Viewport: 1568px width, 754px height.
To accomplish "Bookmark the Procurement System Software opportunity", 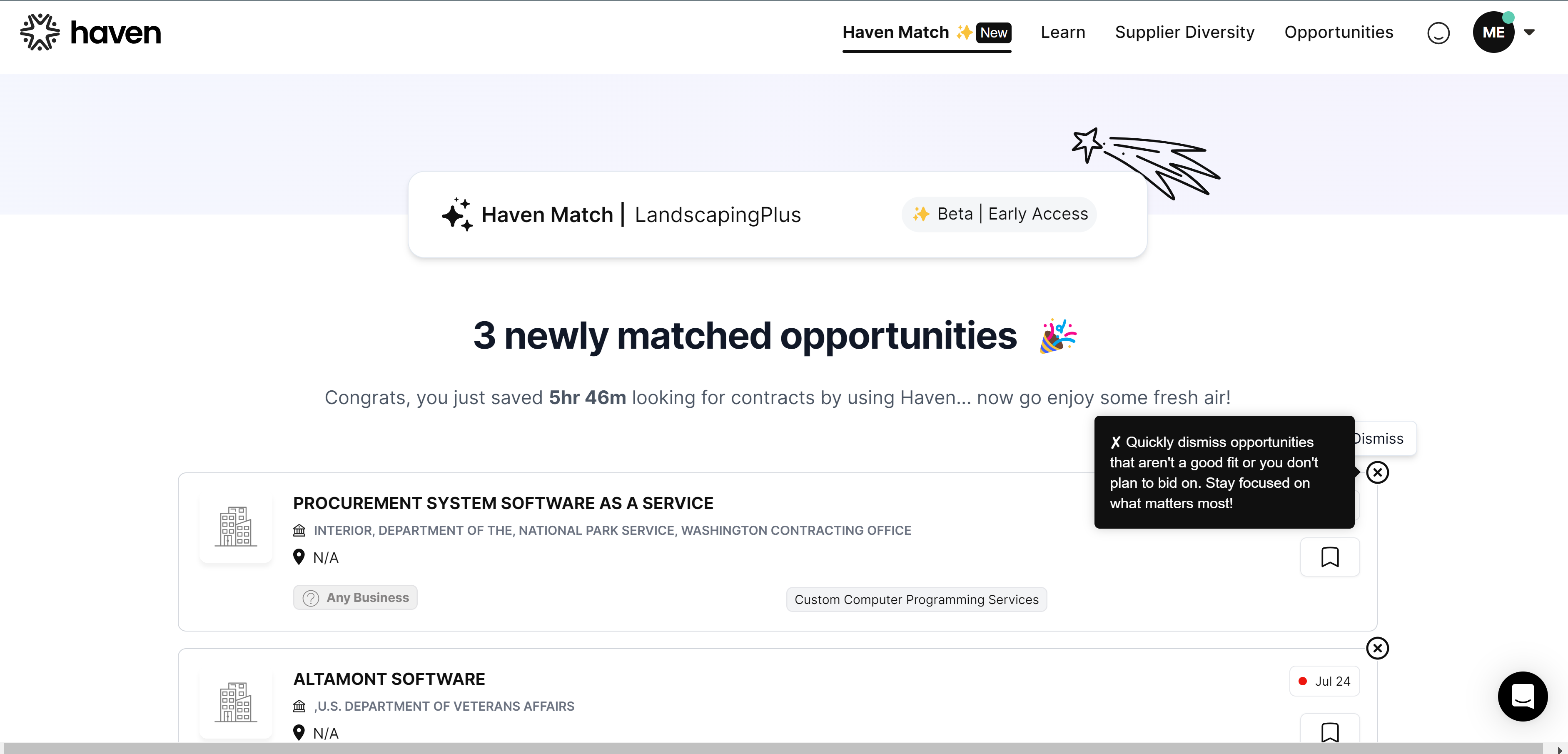I will [1329, 557].
